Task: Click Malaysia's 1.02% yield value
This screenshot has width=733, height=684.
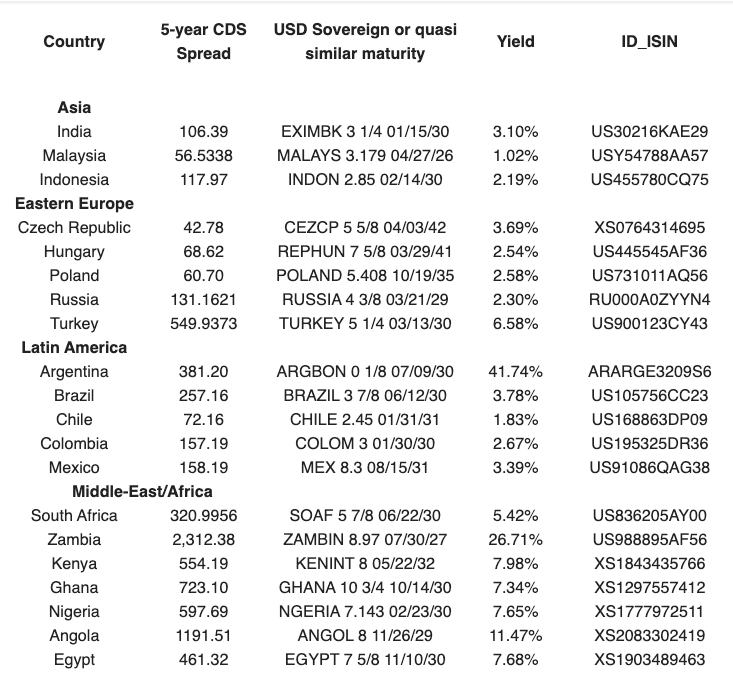Action: (515, 155)
